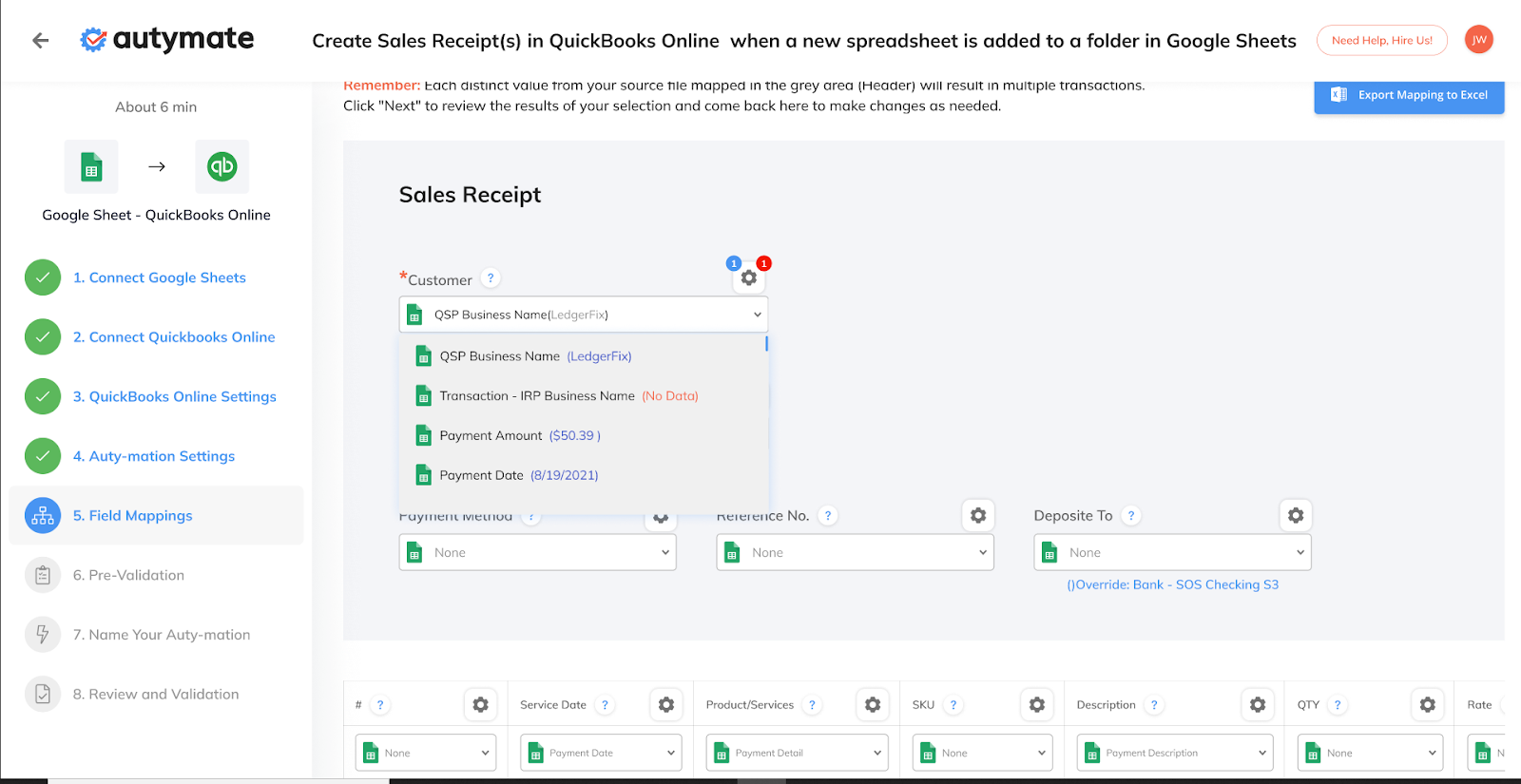Click the Reference No. help icon
1521x784 pixels.
point(828,516)
